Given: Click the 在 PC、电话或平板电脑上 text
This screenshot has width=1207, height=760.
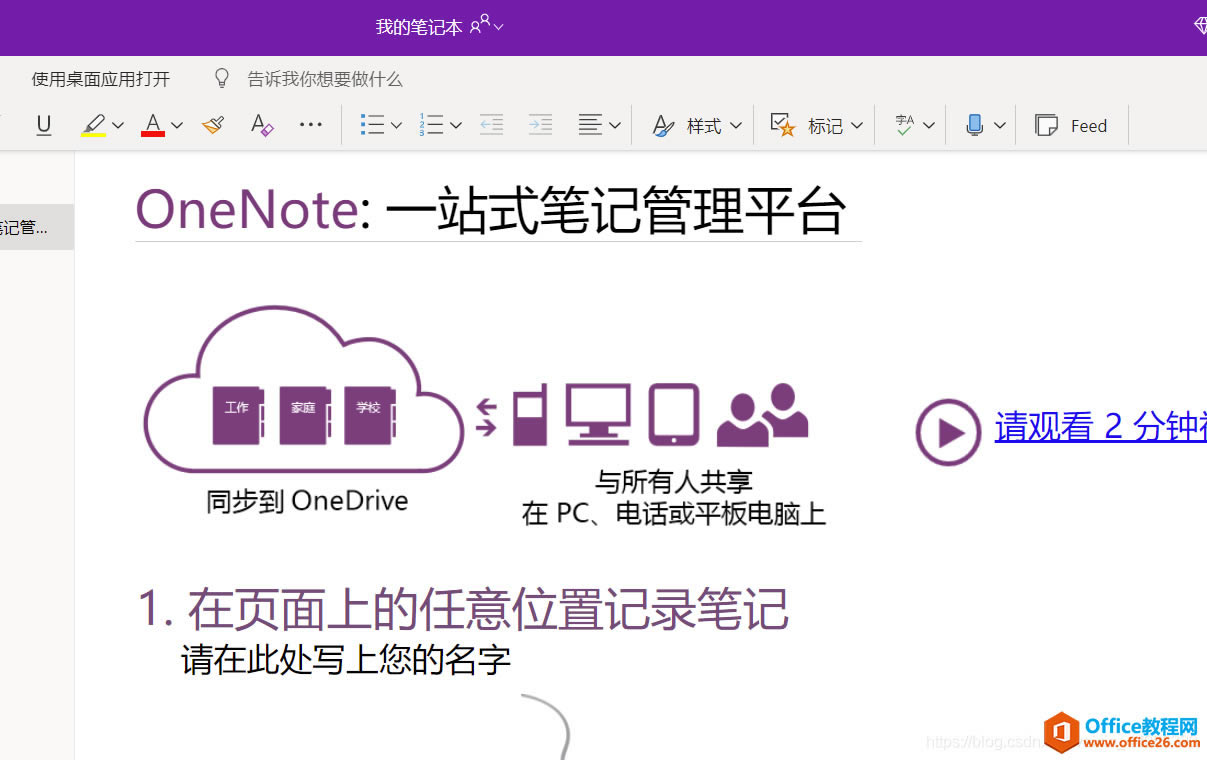Looking at the screenshot, I should coord(674,514).
